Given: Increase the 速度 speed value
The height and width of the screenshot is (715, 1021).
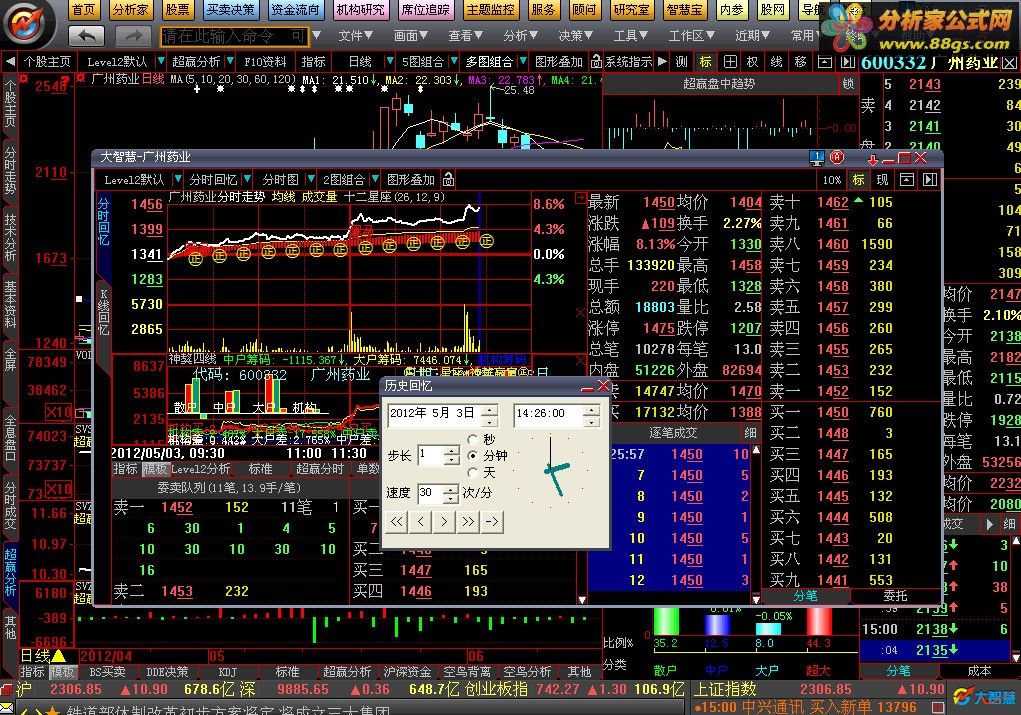Looking at the screenshot, I should click(x=450, y=489).
